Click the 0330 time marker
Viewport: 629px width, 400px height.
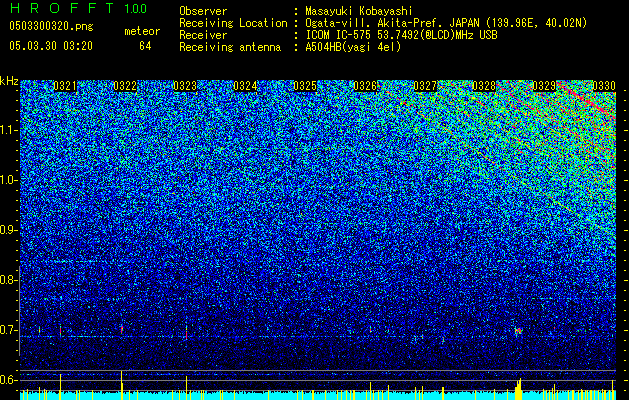pyautogui.click(x=604, y=86)
